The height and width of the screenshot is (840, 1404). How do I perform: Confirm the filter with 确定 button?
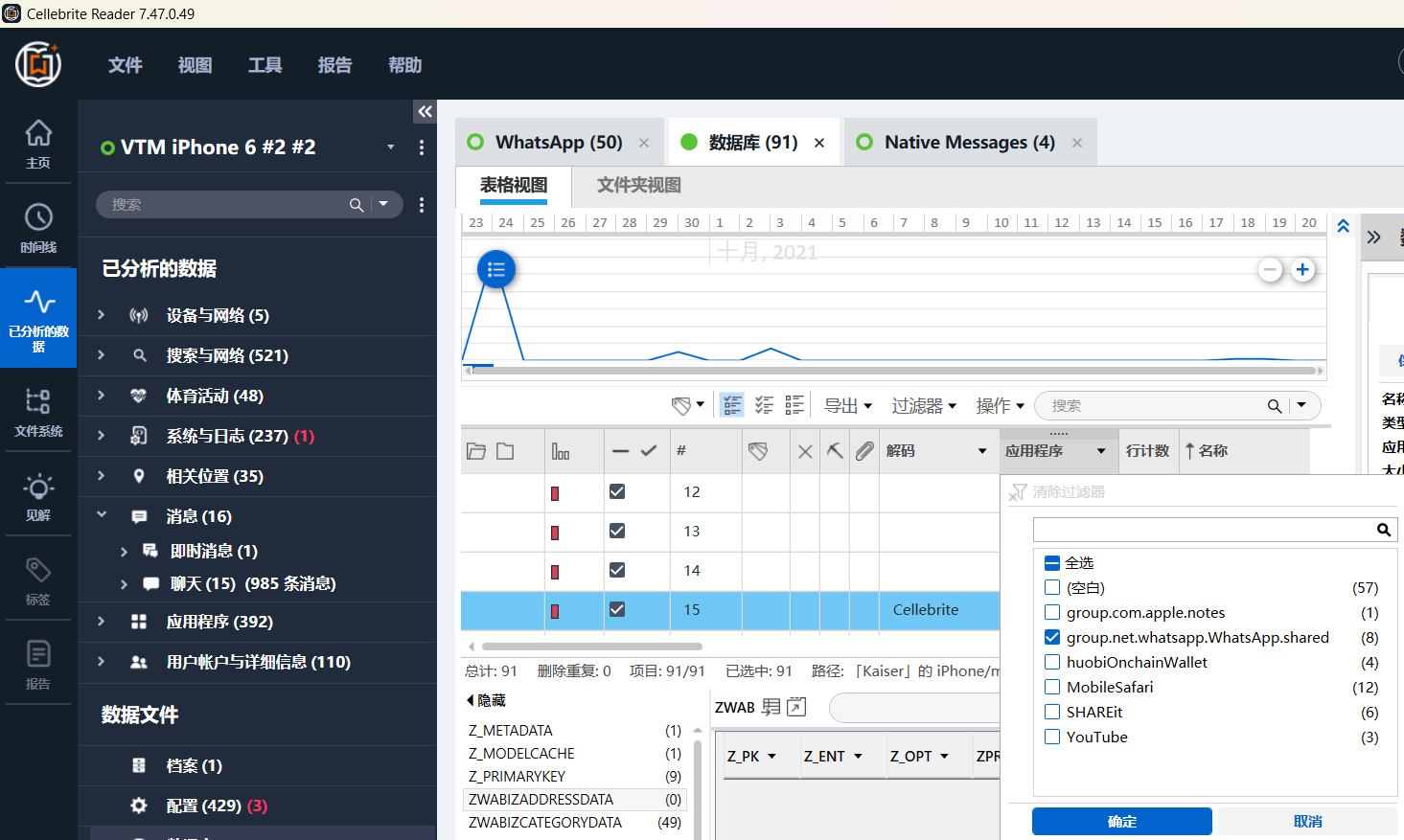point(1122,822)
